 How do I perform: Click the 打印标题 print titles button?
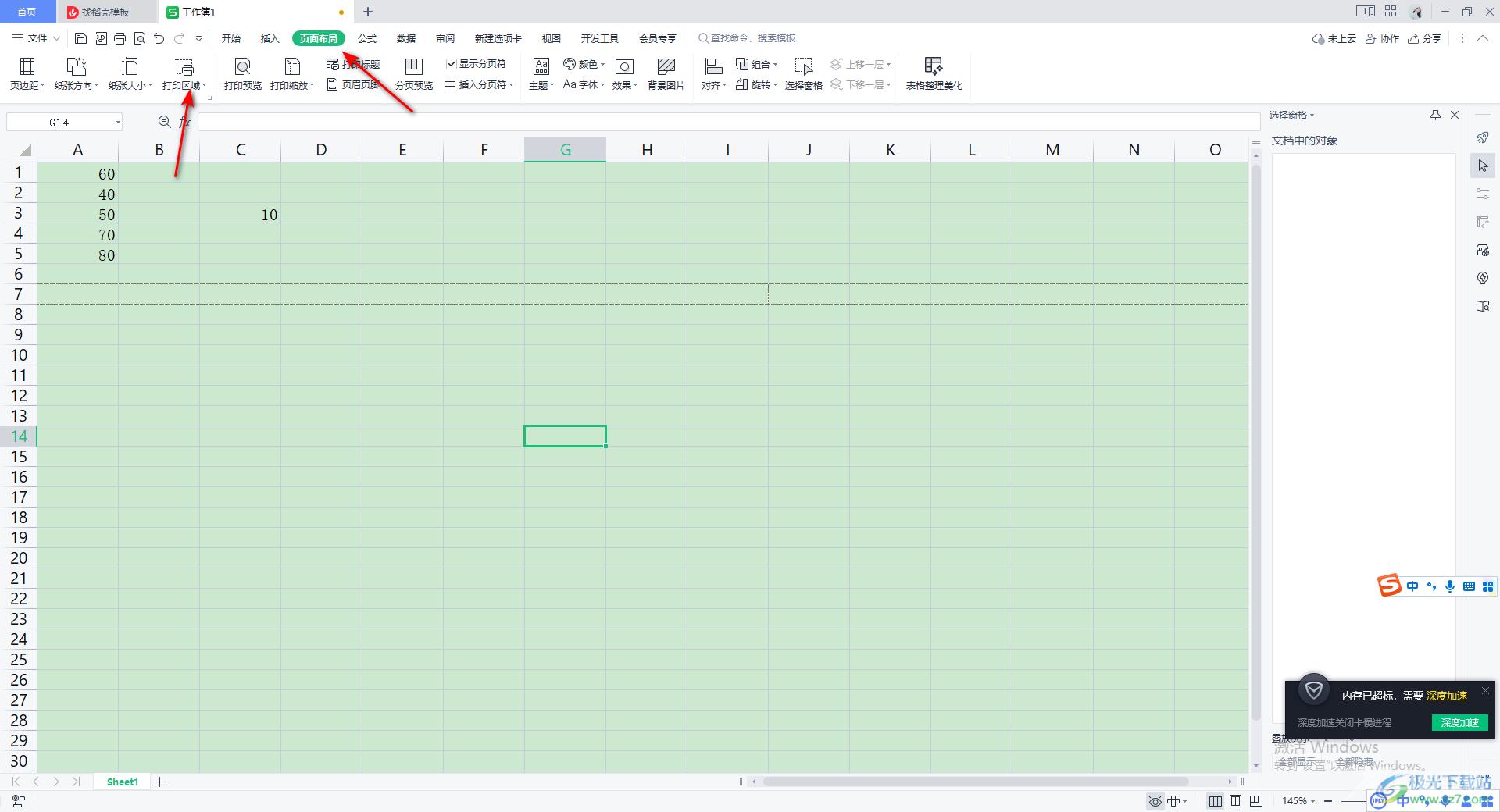click(x=353, y=64)
